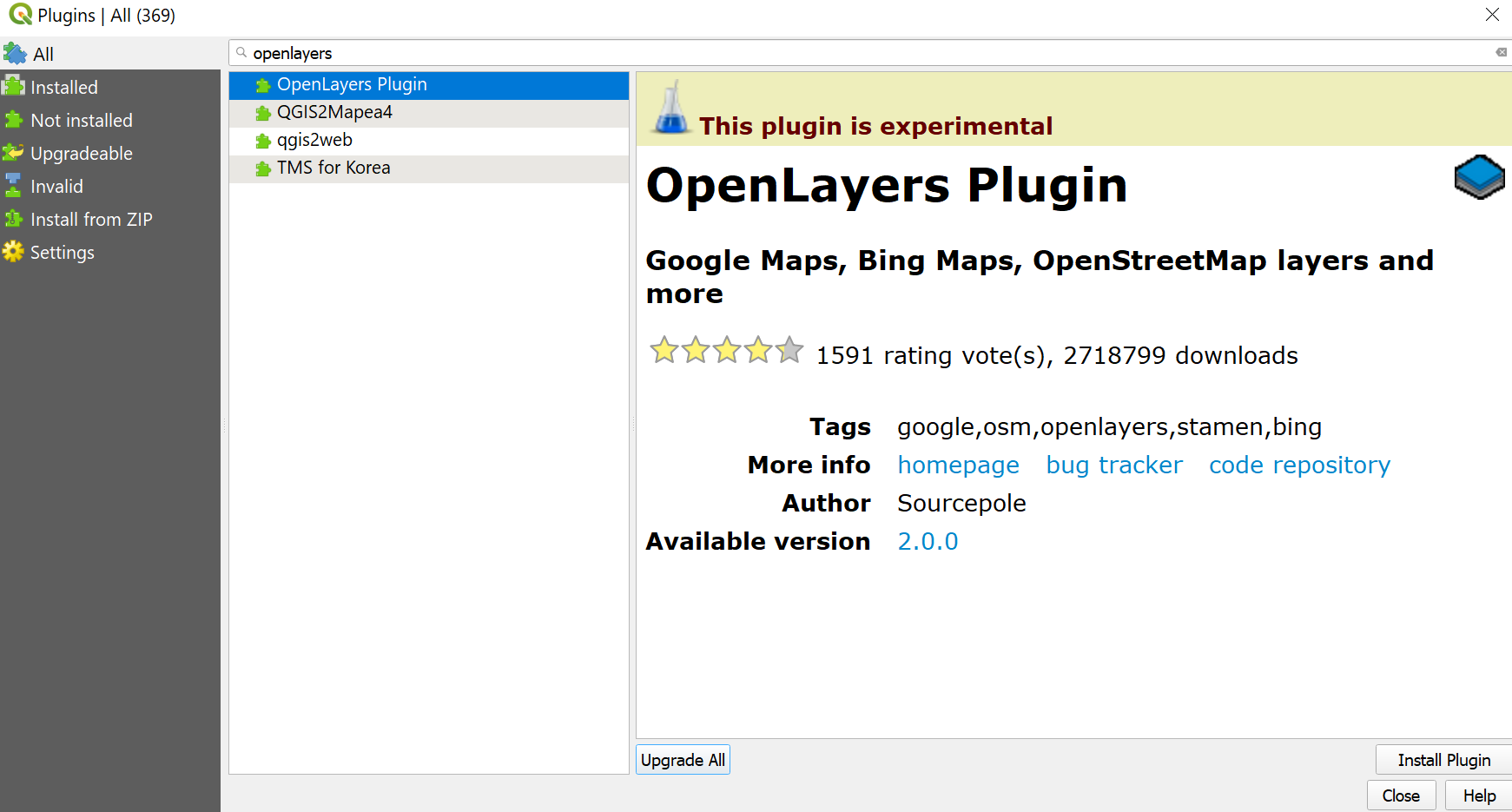Open the bug tracker link
This screenshot has width=1512, height=812.
pyautogui.click(x=1114, y=465)
